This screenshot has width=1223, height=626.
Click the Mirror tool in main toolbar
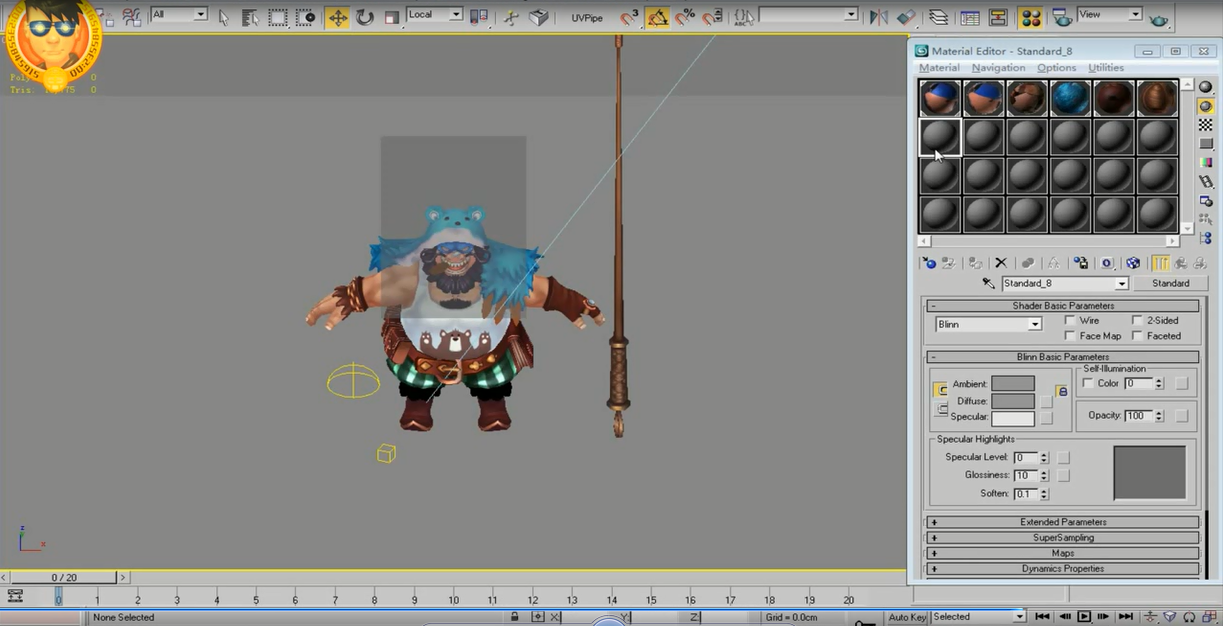[878, 17]
